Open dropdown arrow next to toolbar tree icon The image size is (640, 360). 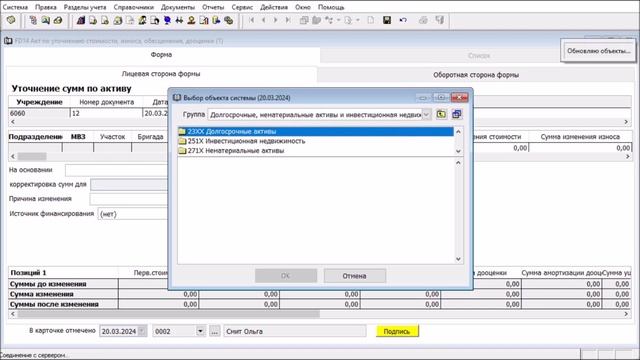coord(338,20)
